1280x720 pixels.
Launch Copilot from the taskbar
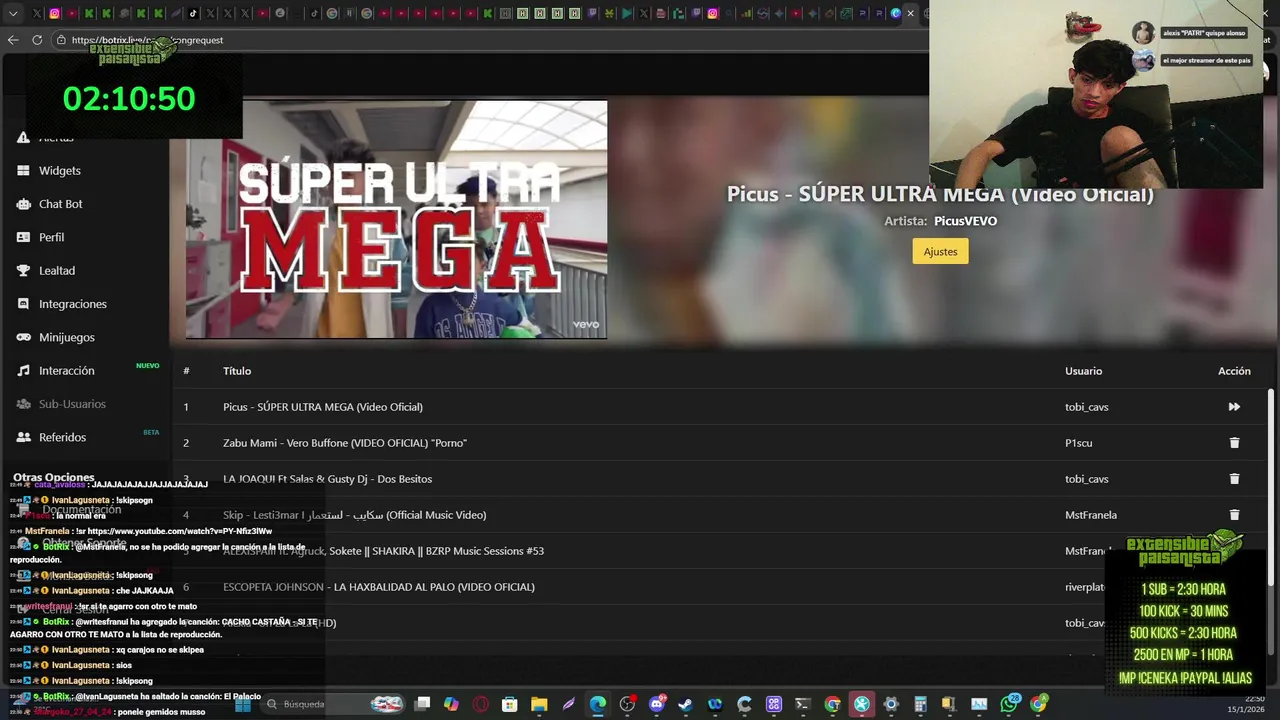pyautogui.click(x=451, y=704)
